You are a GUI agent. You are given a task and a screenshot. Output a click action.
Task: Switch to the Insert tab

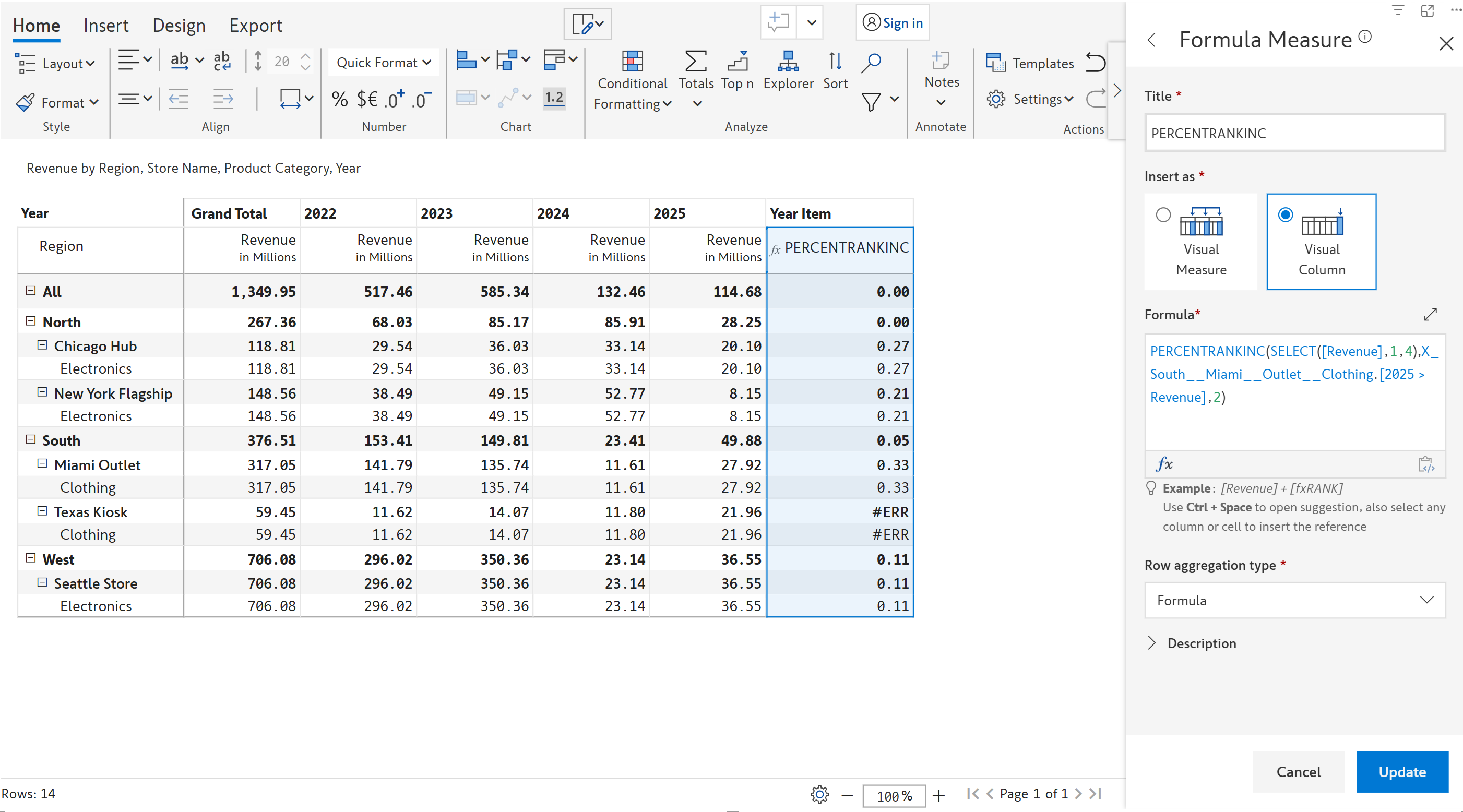(x=105, y=26)
